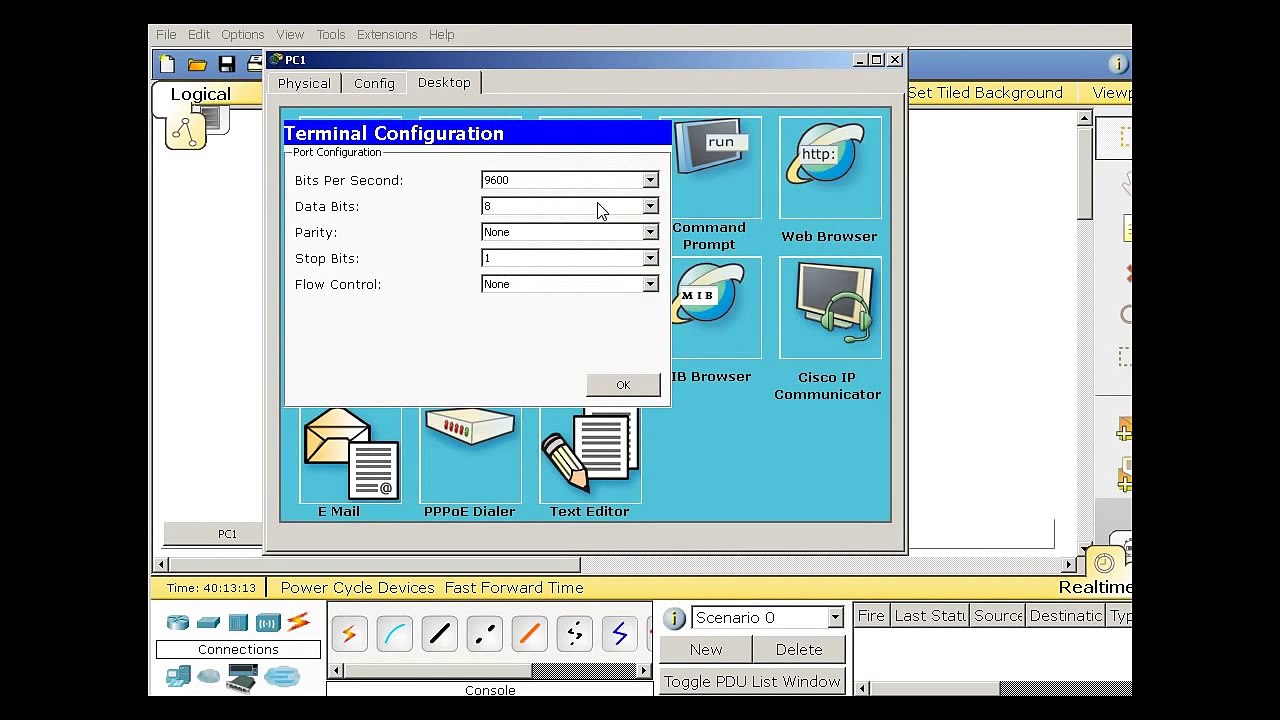Viewport: 1280px width, 720px height.
Task: Confirm terminal settings with OK
Action: tap(623, 385)
